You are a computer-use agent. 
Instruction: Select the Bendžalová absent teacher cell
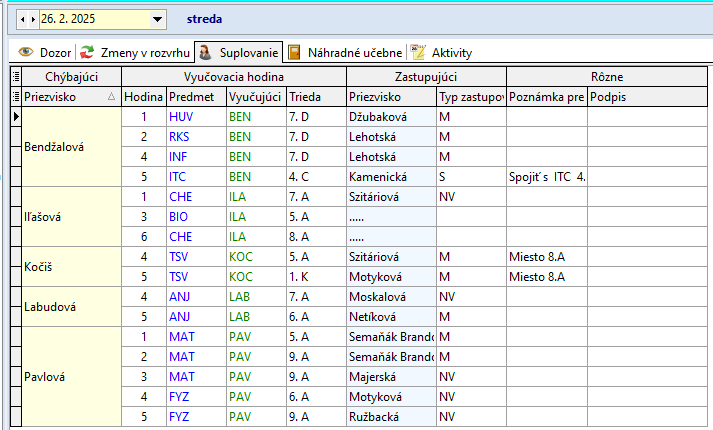point(54,147)
